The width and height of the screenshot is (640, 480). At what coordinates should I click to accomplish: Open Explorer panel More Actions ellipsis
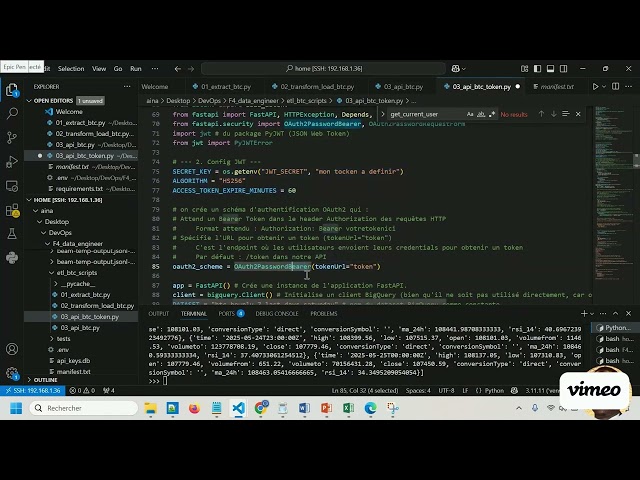pos(127,87)
